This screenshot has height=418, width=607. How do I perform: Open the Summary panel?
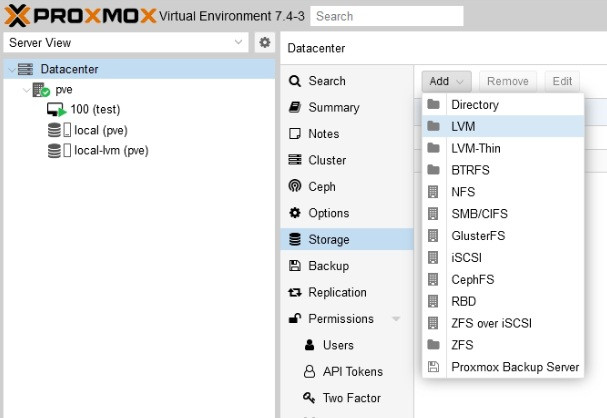pos(347,107)
